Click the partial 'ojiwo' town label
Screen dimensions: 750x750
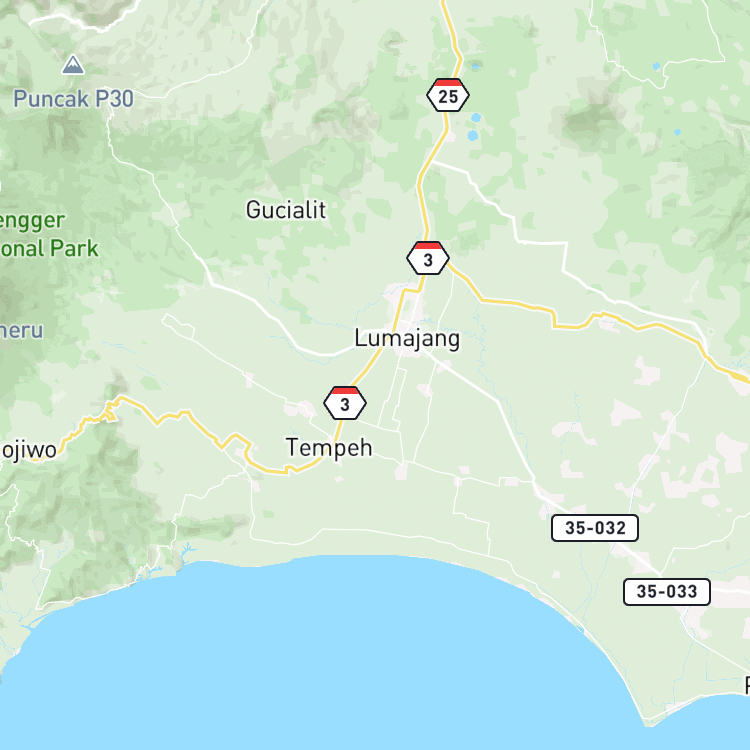(x=28, y=451)
